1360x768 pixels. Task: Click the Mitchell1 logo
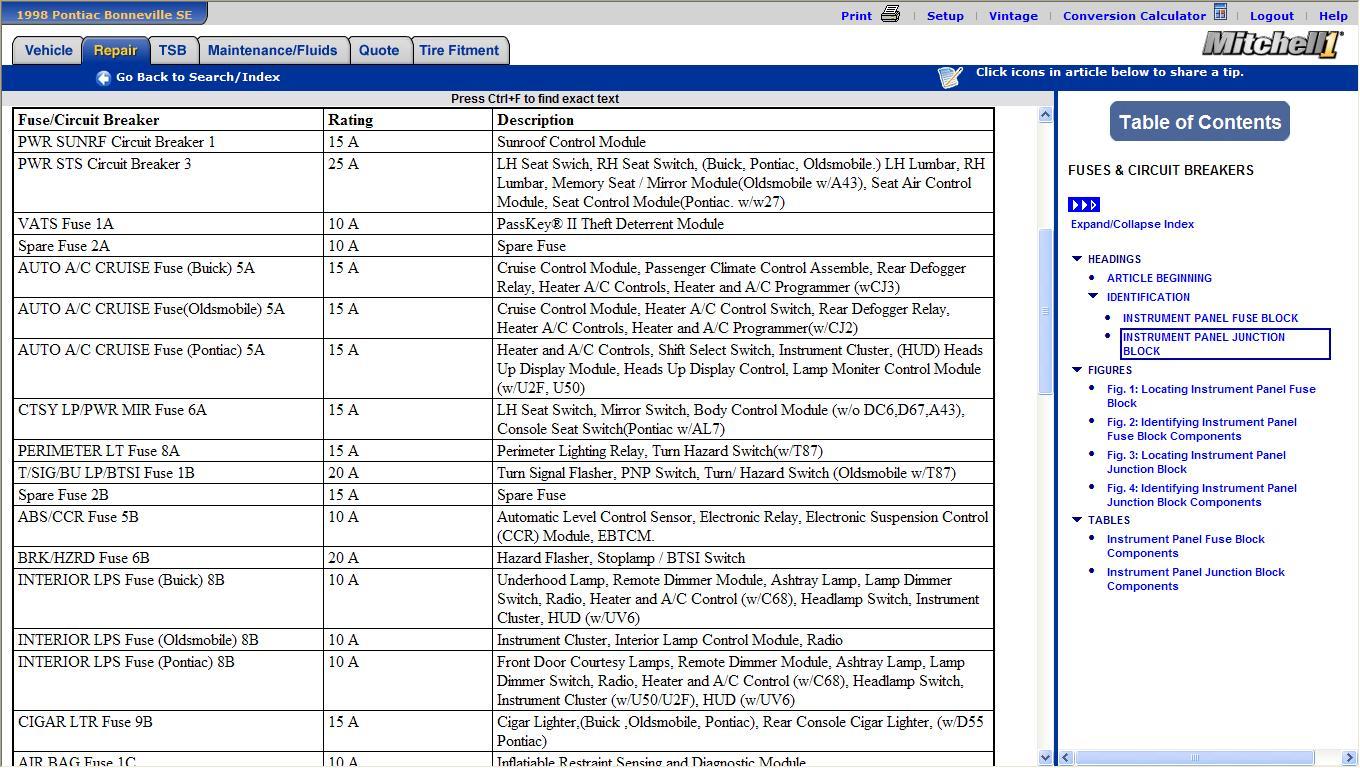coord(1271,44)
